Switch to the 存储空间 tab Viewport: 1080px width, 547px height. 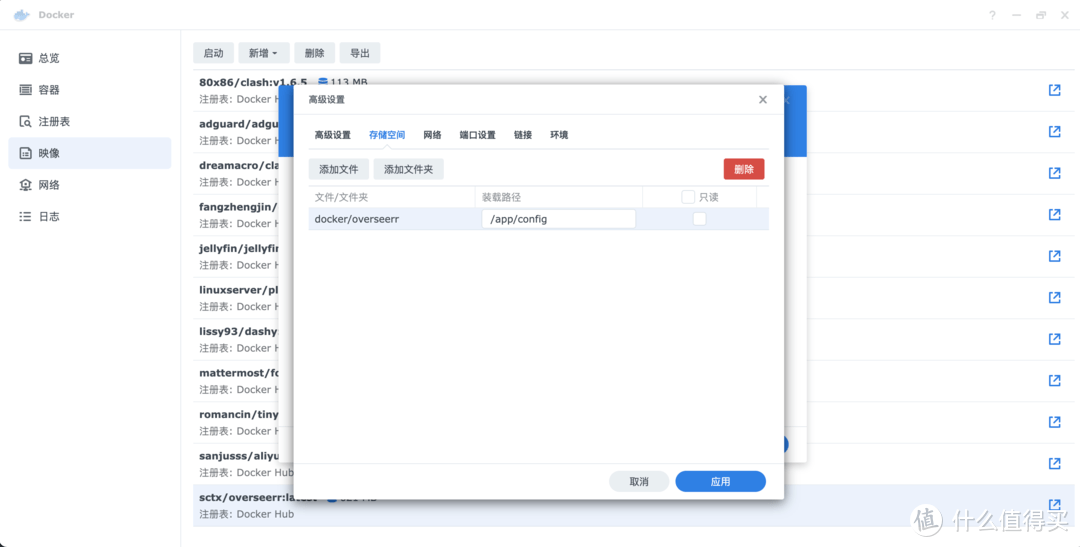387,135
